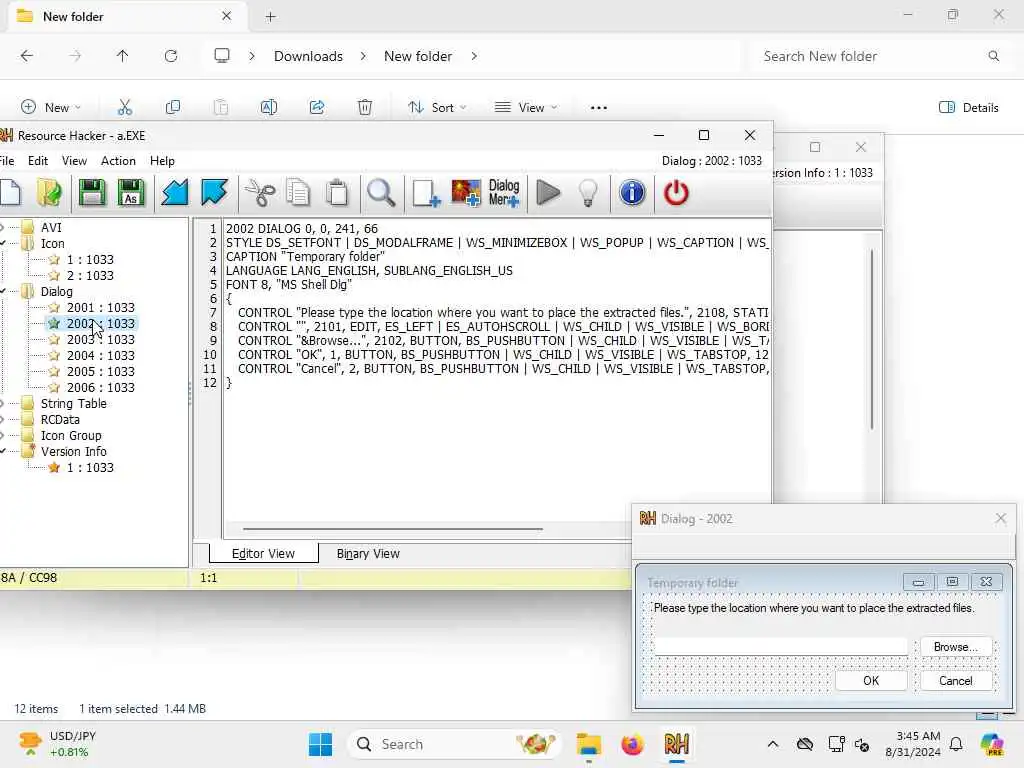1024x768 pixels.
Task: Save with the green floppy disk icon
Action: coord(91,193)
